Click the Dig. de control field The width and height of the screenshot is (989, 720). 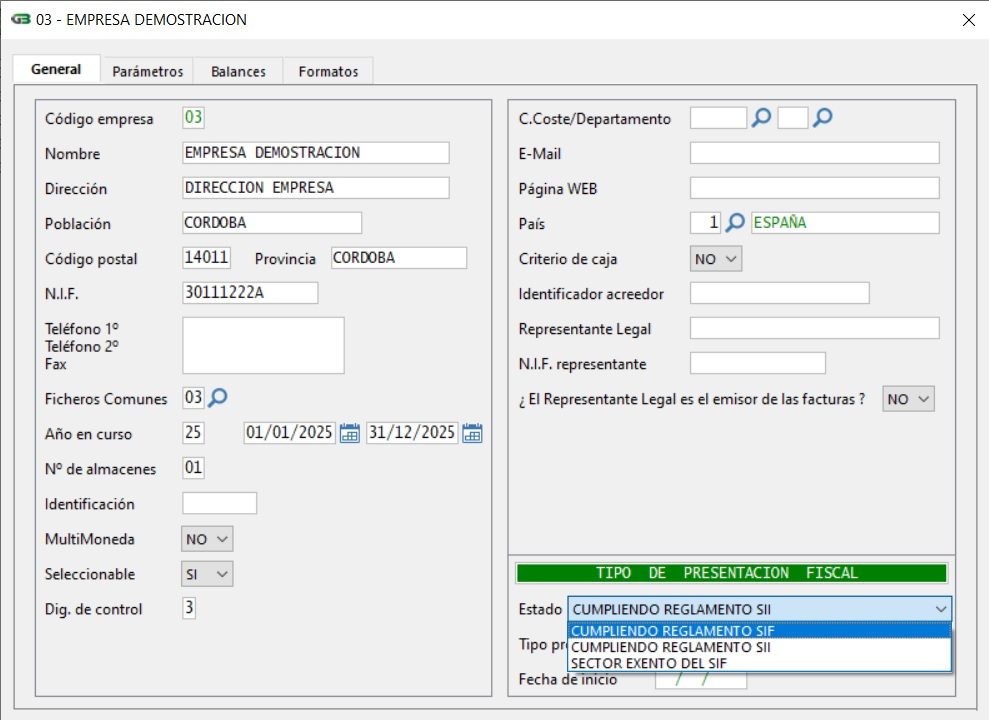(x=189, y=608)
